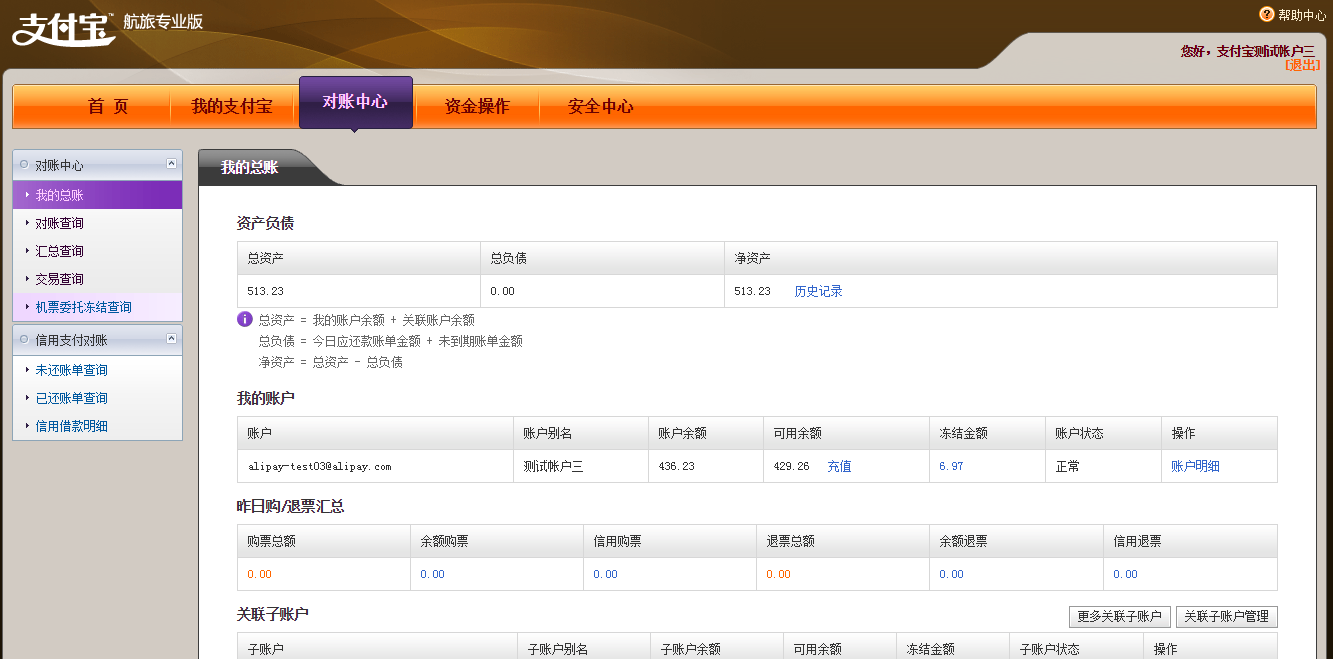1333x659 pixels.
Task: Select 交易查询 sidebar item
Action: tap(60, 279)
